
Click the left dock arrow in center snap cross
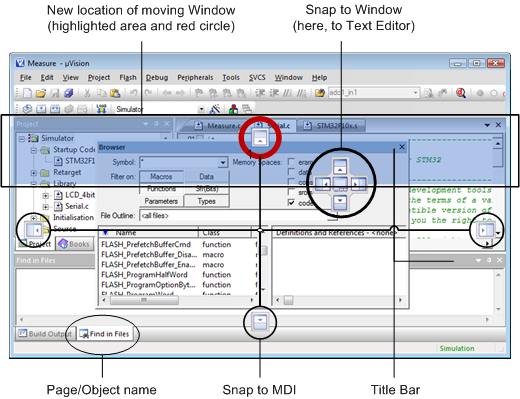[x=323, y=184]
